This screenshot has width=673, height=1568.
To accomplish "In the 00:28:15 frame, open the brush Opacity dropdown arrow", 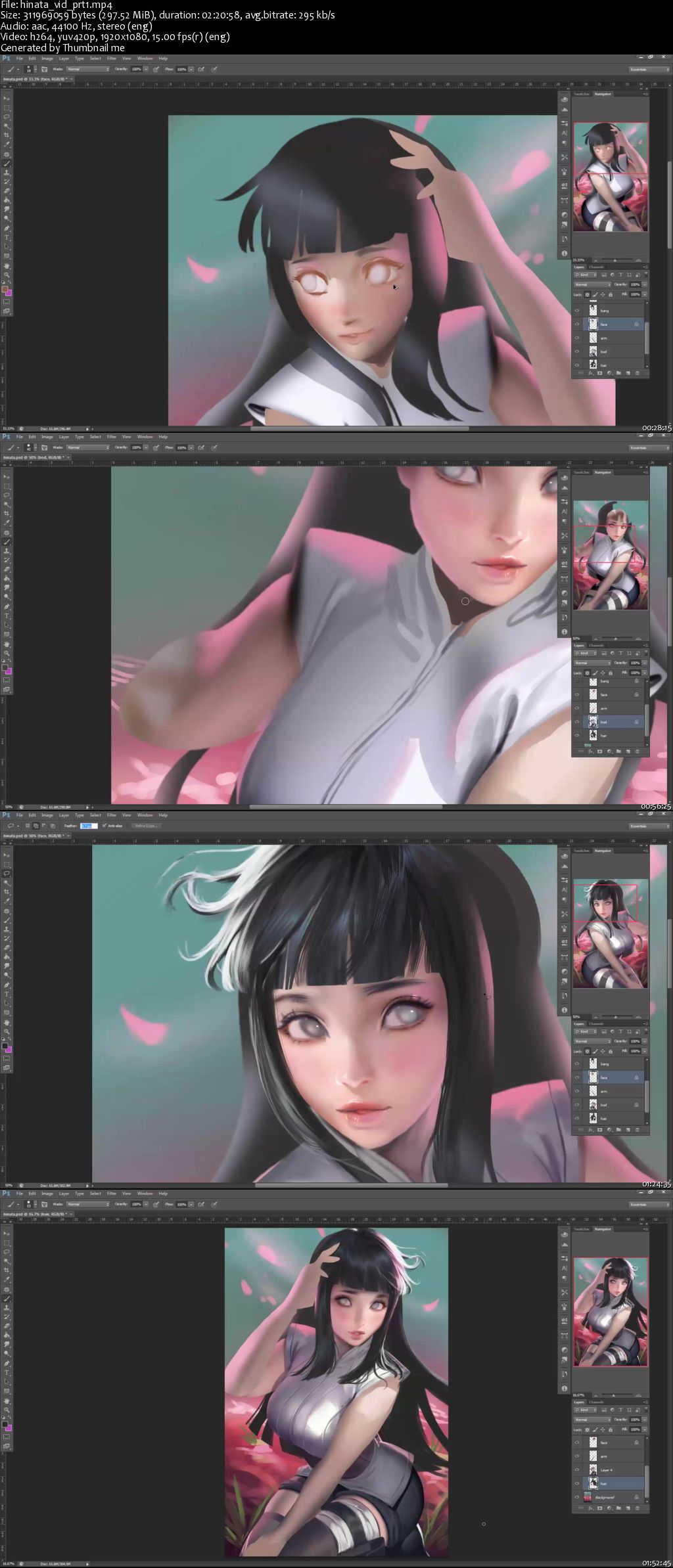I will [x=146, y=69].
